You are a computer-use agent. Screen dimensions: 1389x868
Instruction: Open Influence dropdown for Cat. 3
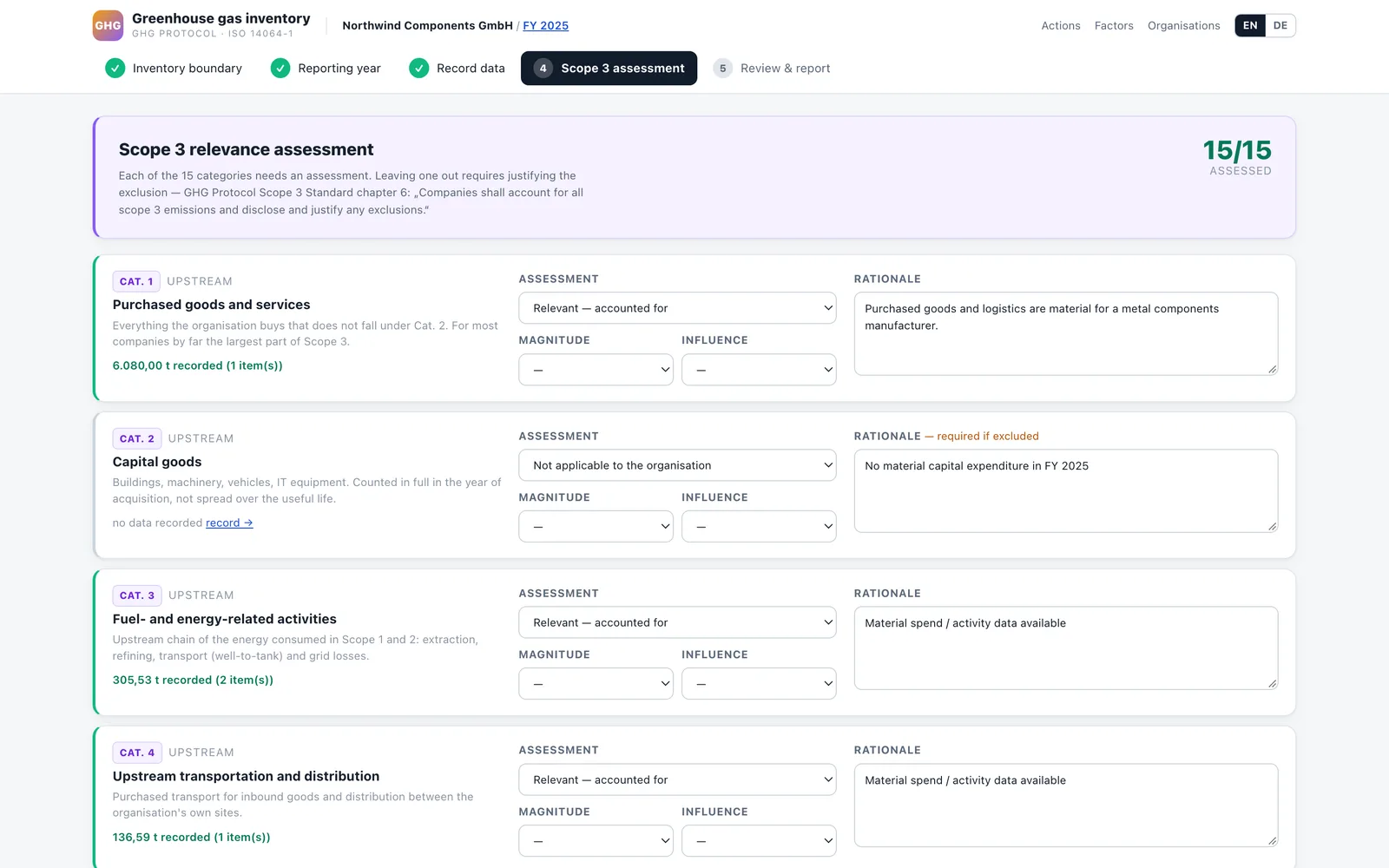click(x=759, y=684)
